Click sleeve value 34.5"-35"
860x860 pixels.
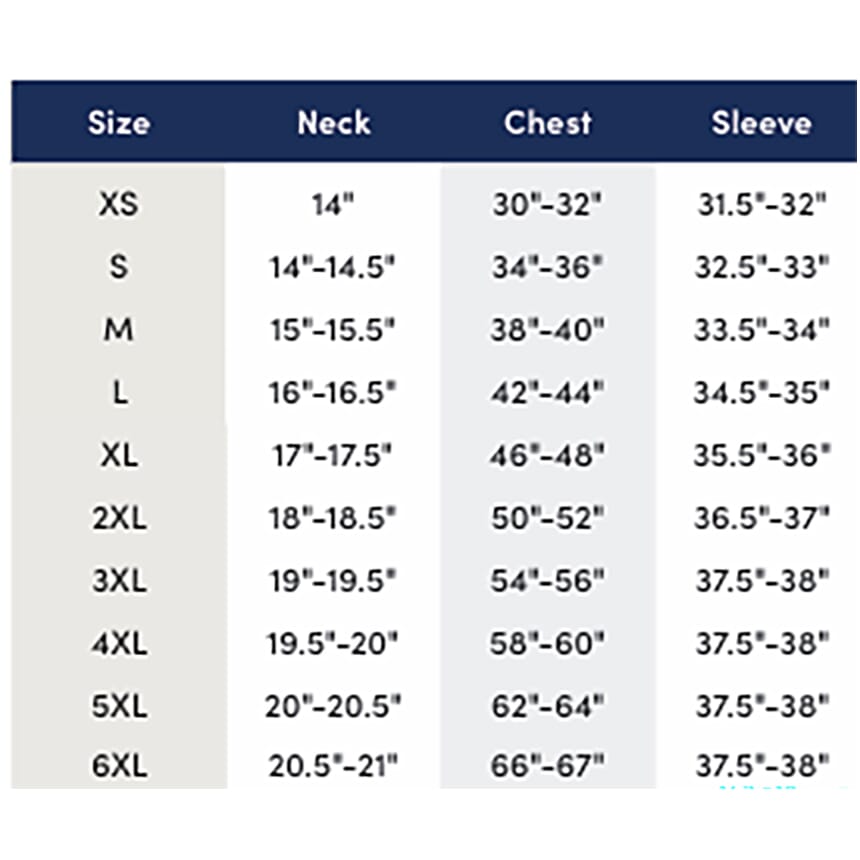tap(762, 393)
